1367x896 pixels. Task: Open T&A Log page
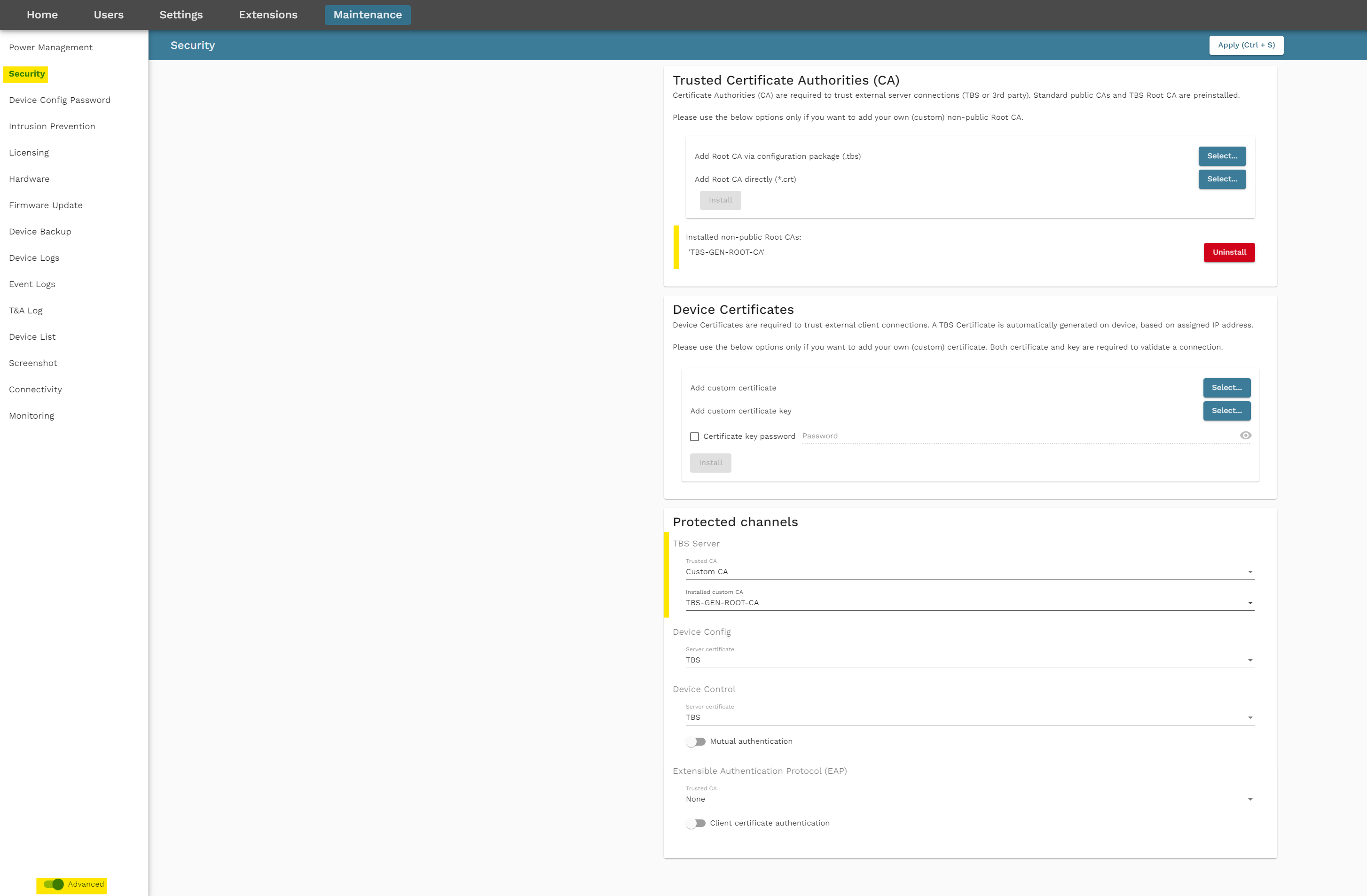pyautogui.click(x=26, y=311)
